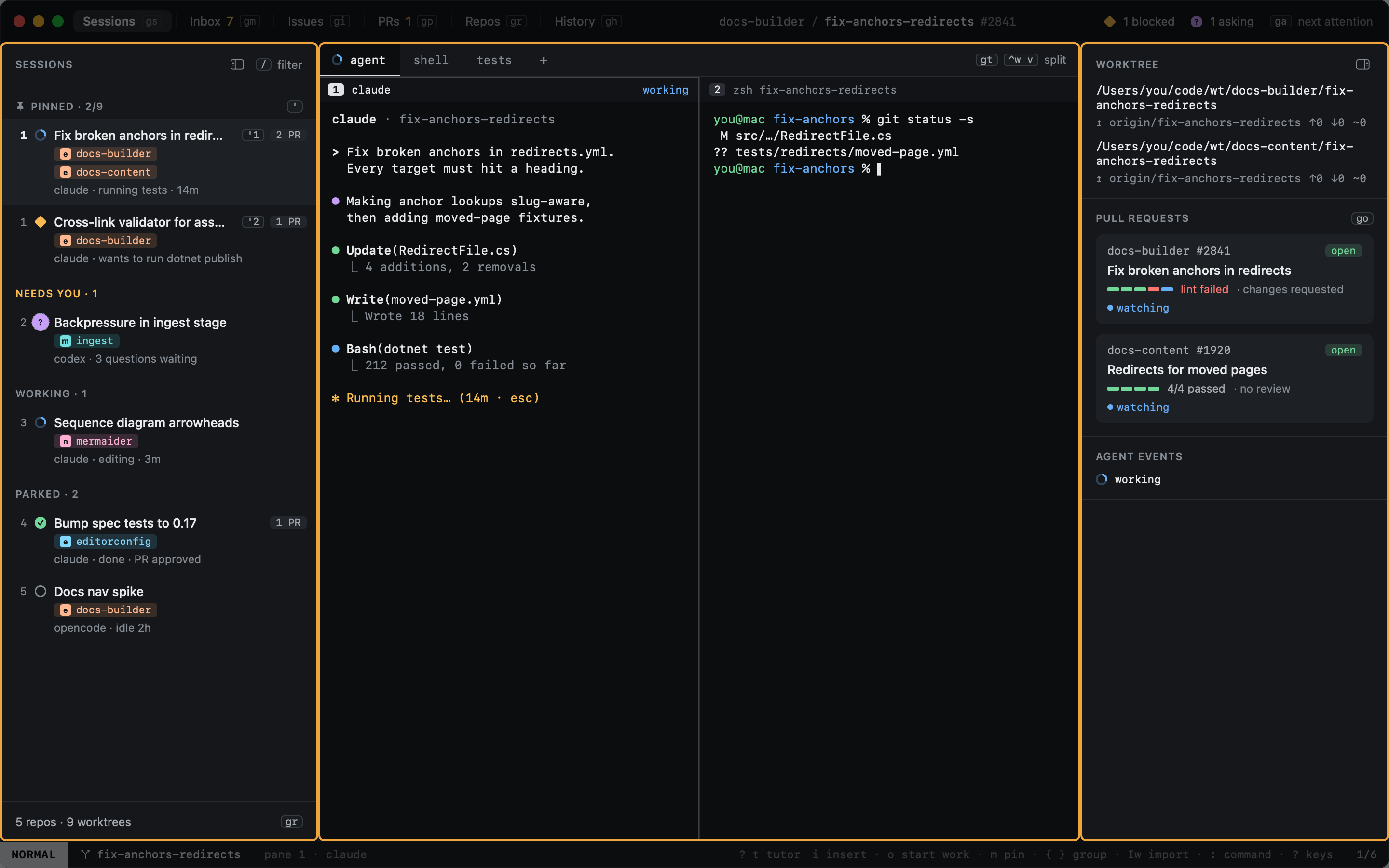
Task: Click purple question icon on Backpressure session
Action: [x=40, y=322]
